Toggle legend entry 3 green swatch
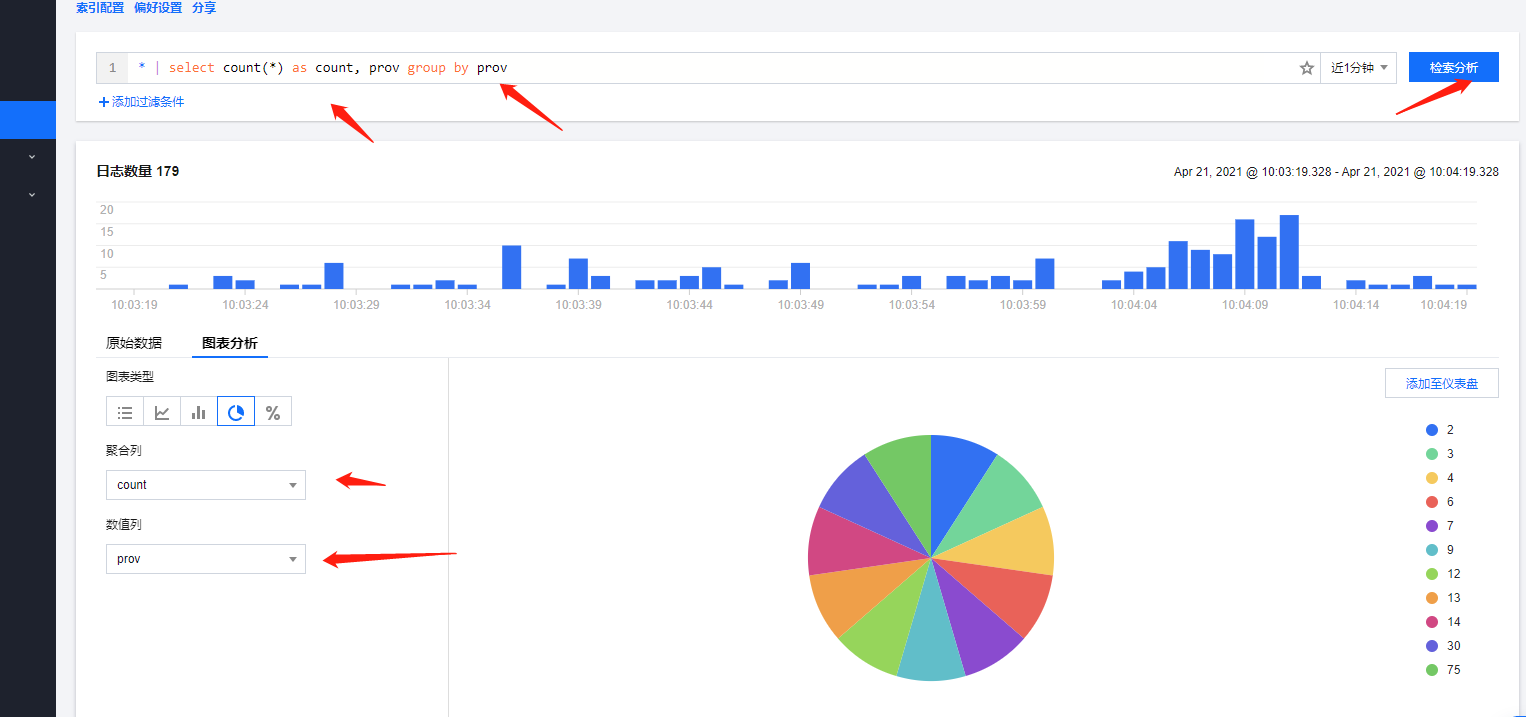 pos(1432,454)
